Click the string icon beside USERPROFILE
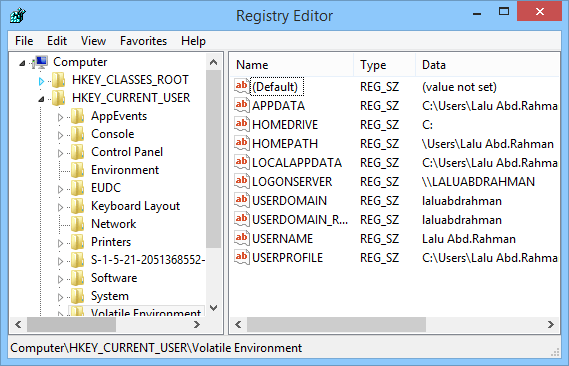Image resolution: width=569 pixels, height=366 pixels. 242,257
